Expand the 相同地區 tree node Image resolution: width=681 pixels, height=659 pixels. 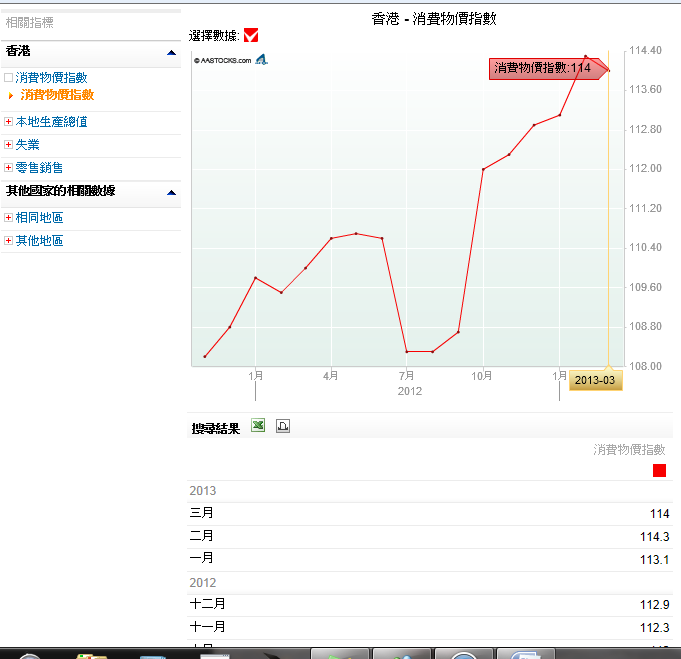point(8,218)
